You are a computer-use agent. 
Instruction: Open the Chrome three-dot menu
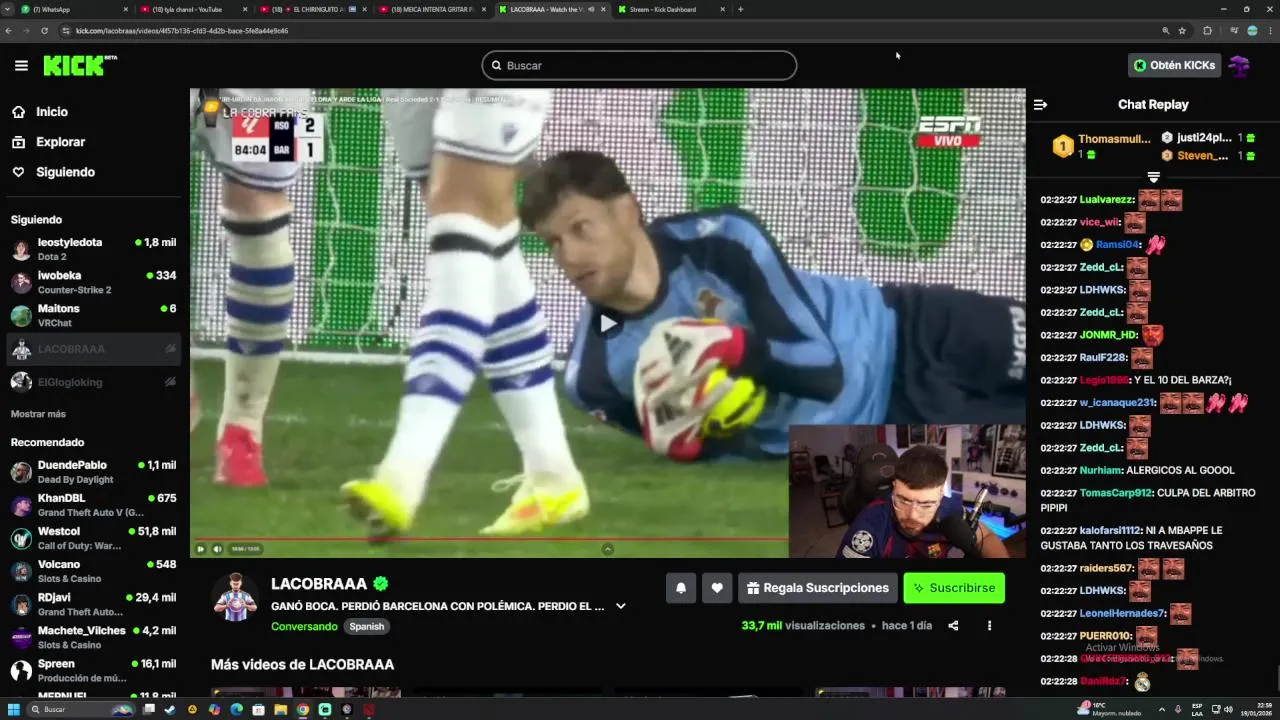(x=1270, y=31)
